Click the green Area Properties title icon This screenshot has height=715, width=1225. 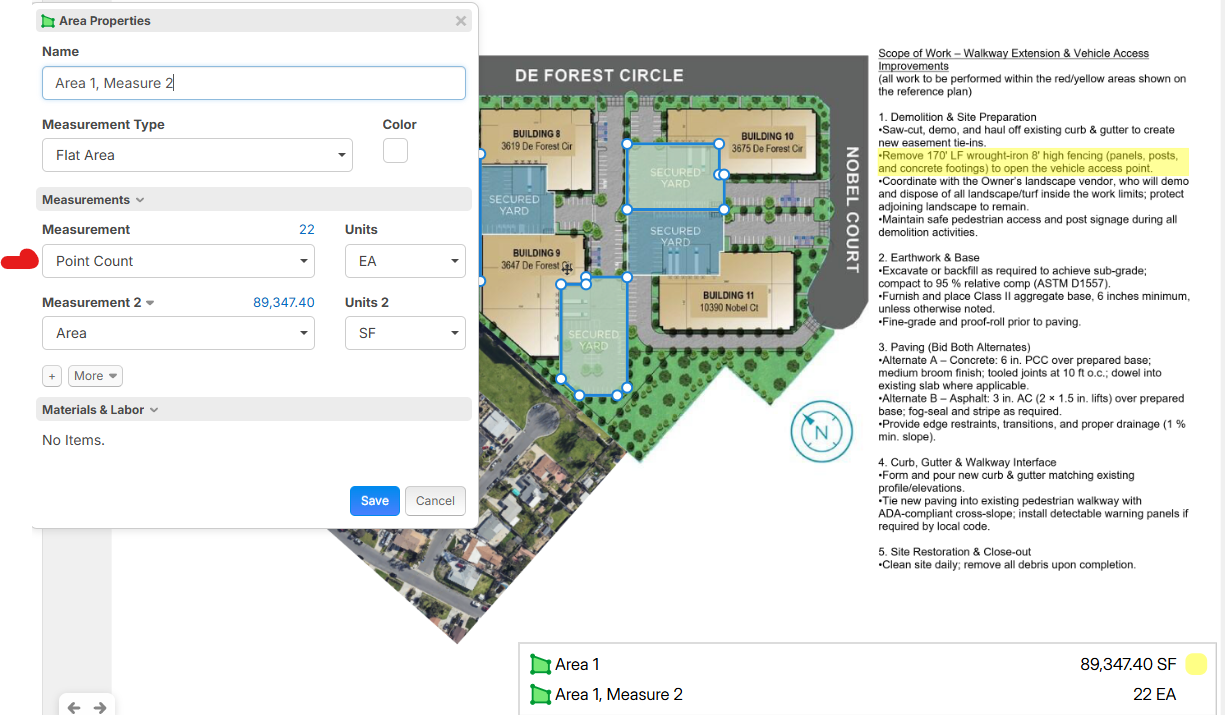pyautogui.click(x=48, y=21)
